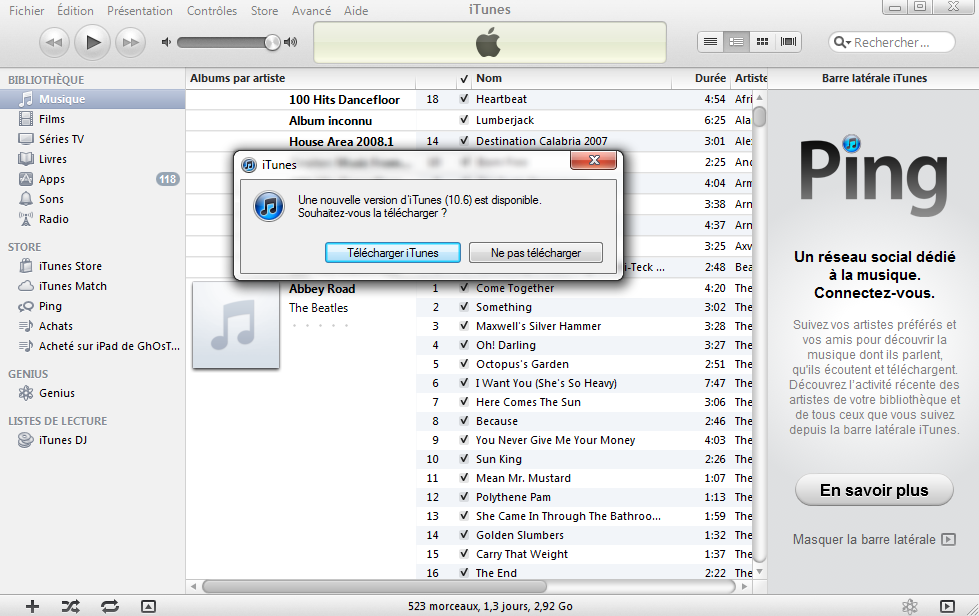Open the search options magnifier dropdown

click(x=842, y=42)
